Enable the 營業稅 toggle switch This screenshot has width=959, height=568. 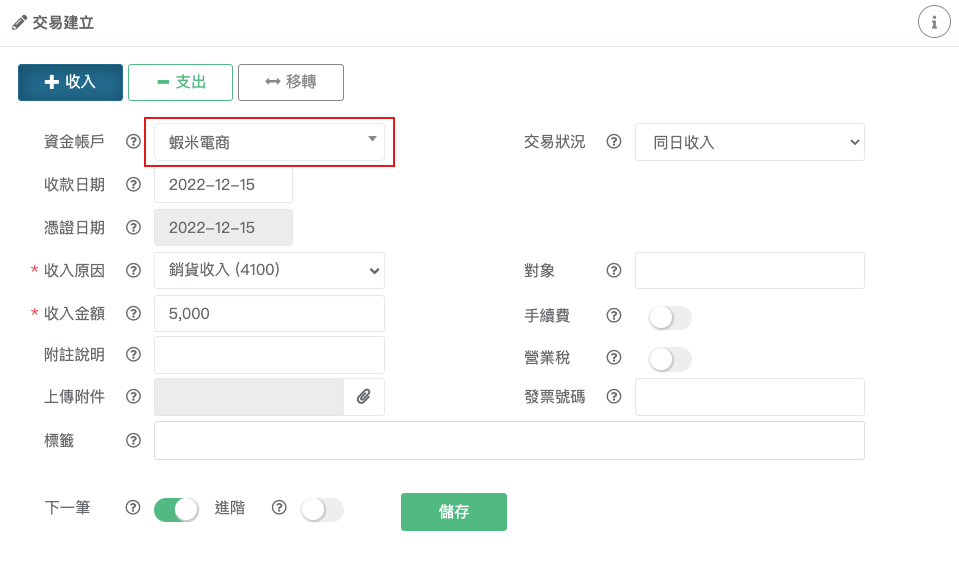pyautogui.click(x=670, y=360)
